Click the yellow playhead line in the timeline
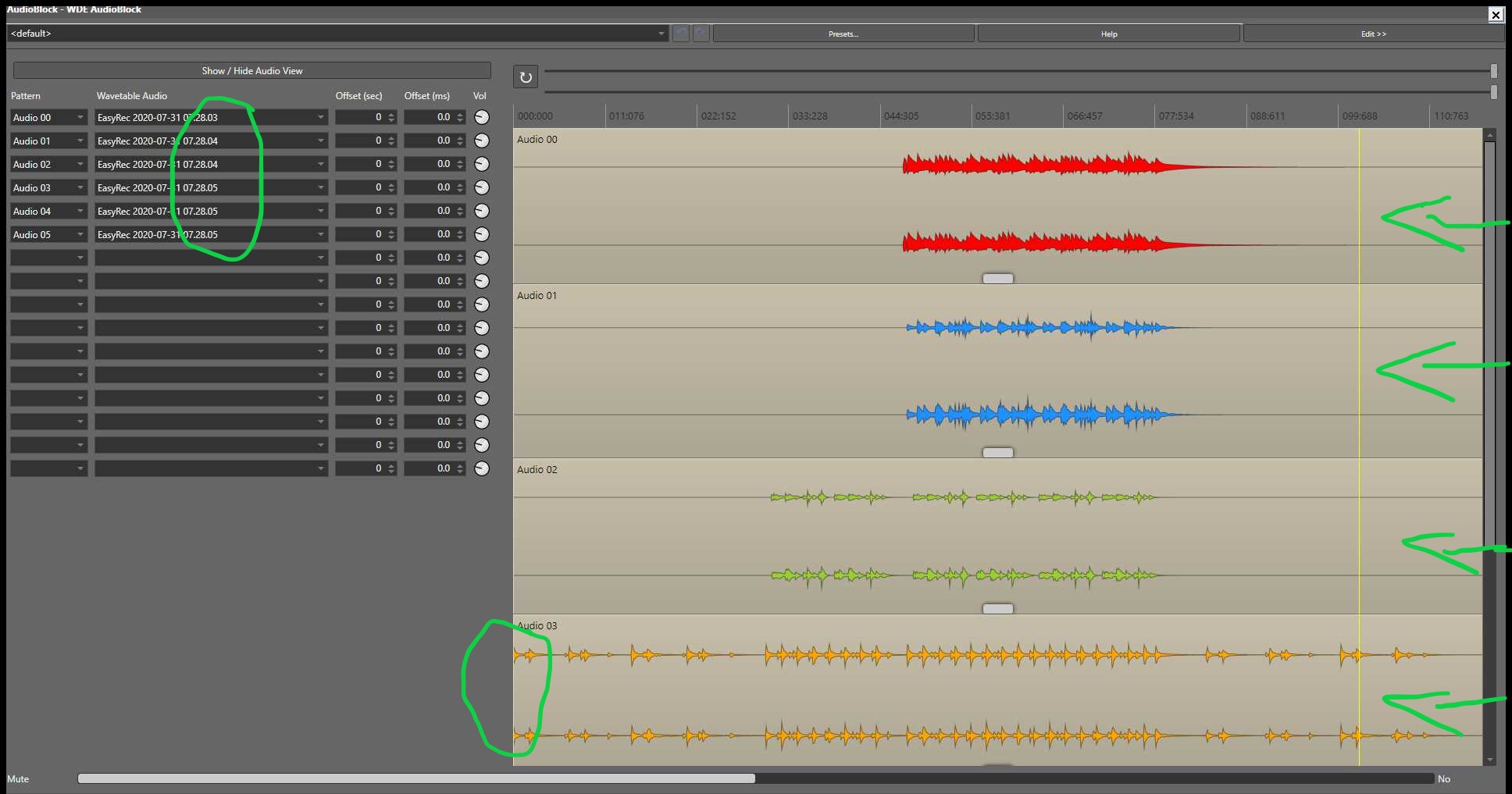The width and height of the screenshot is (1512, 794). [x=1359, y=390]
